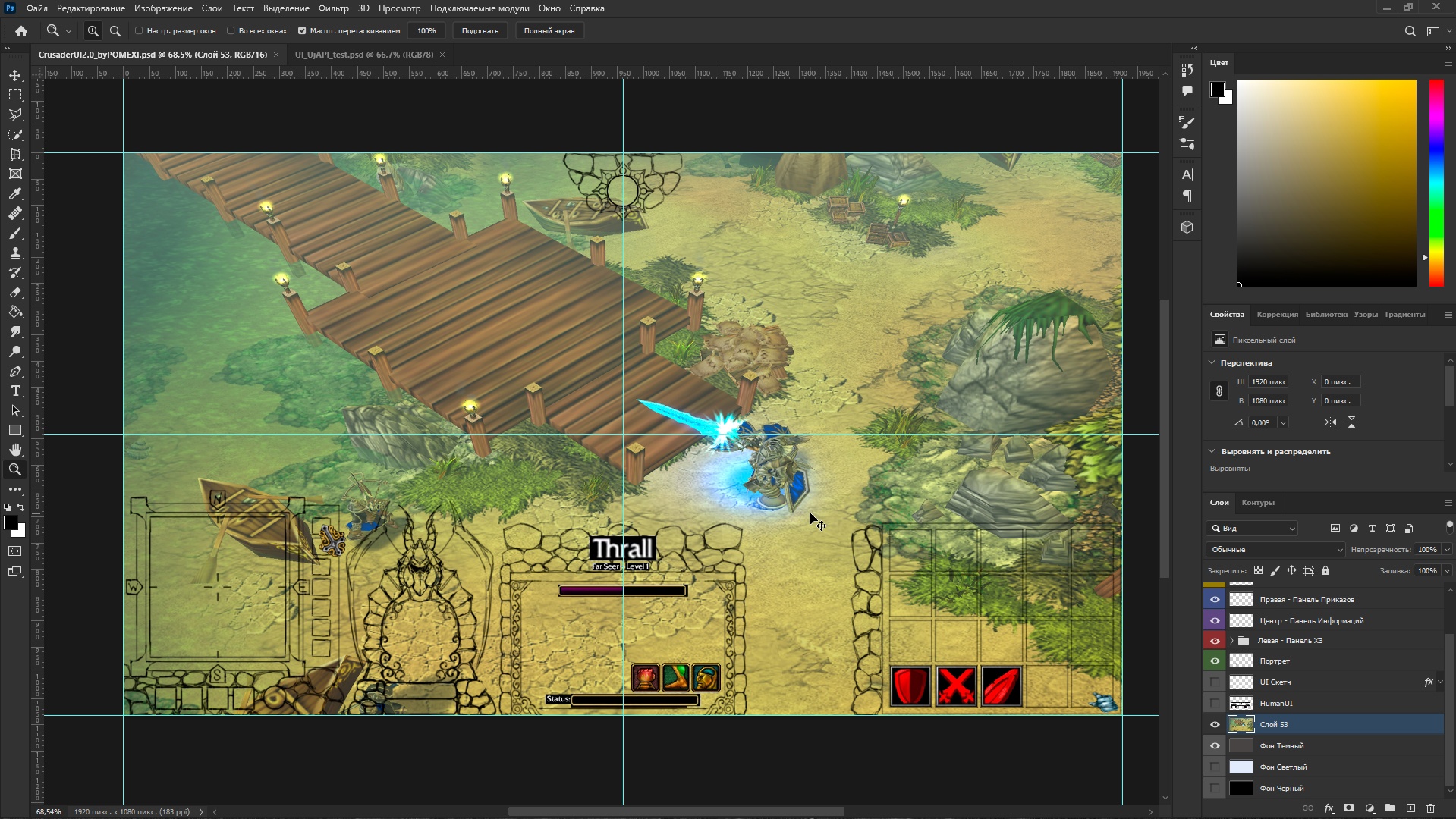Open the History panel icon
Screen dimensions: 1456x819
tap(1187, 69)
